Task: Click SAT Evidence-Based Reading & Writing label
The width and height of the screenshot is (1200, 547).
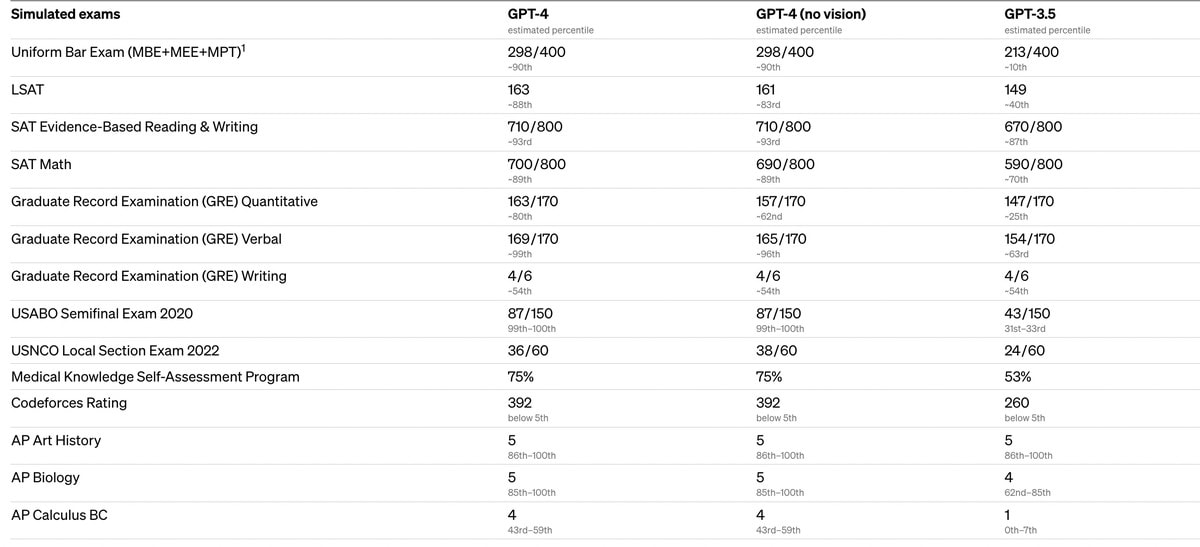Action: [x=134, y=127]
